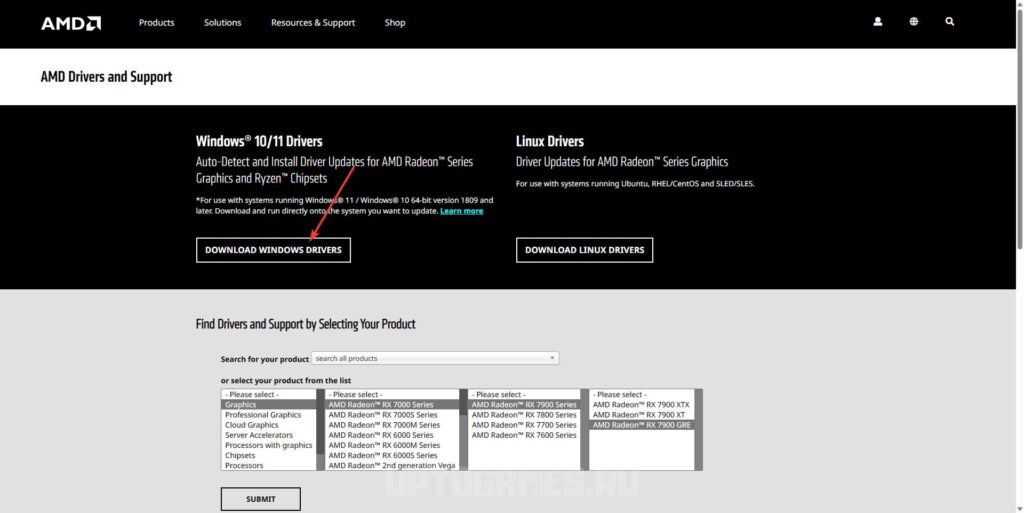Click the search magnifier icon
Screen dimensions: 1024x513
click(x=950, y=22)
